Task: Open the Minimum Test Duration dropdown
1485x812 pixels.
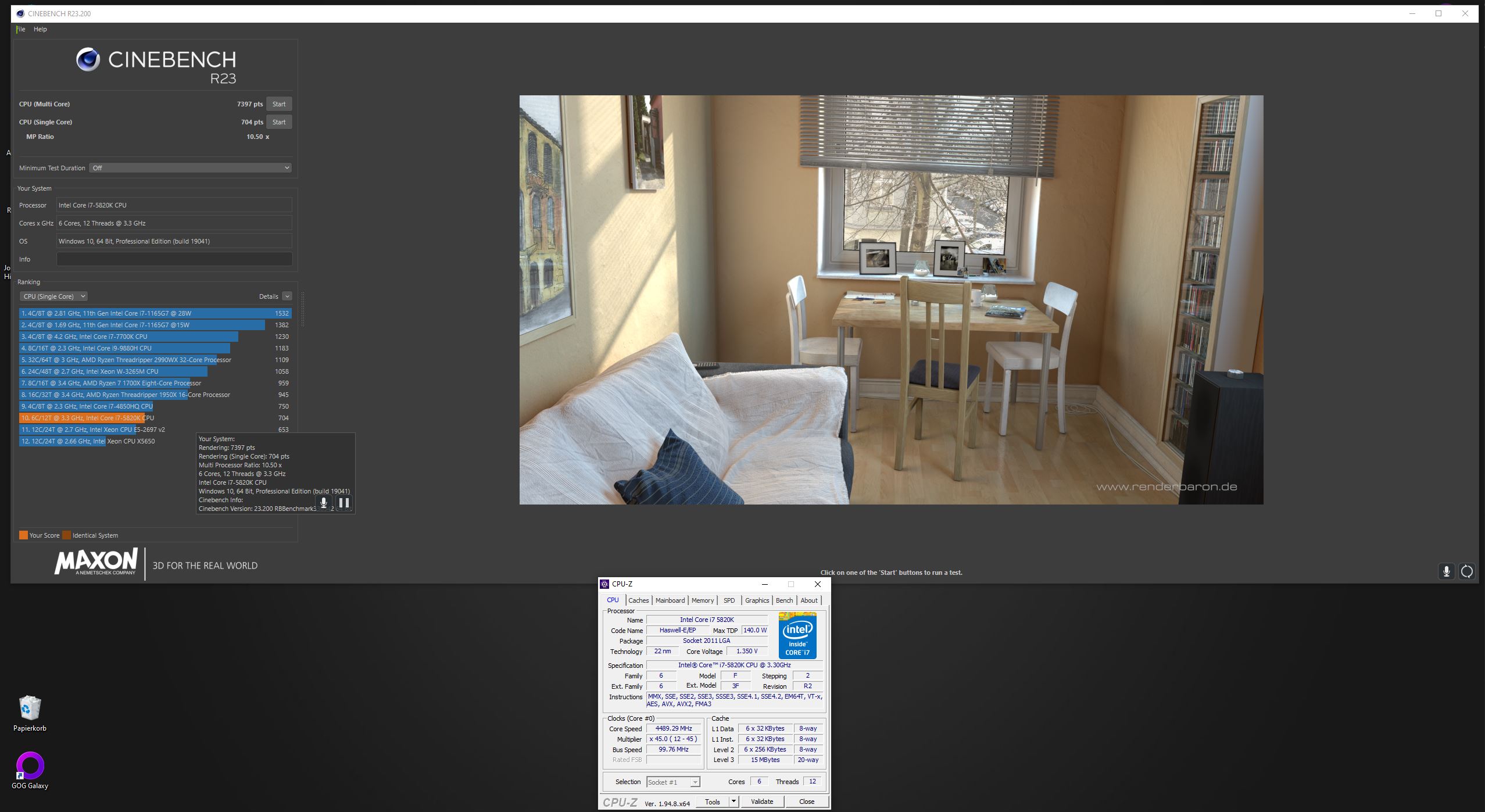Action: tap(190, 168)
